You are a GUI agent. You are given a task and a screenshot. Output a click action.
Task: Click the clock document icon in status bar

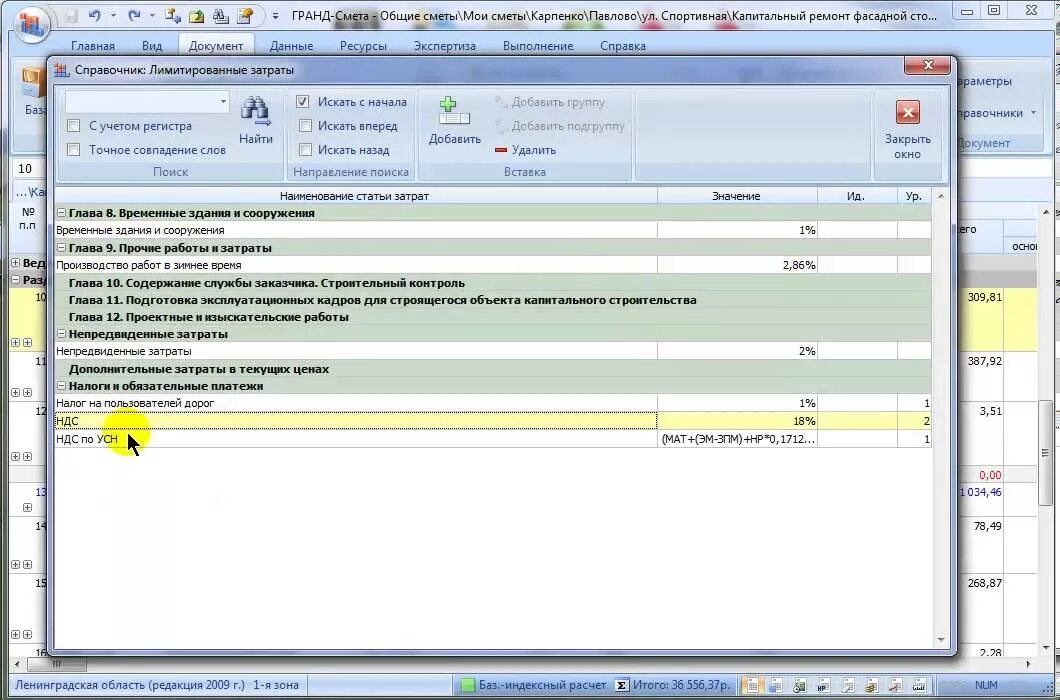pos(799,685)
